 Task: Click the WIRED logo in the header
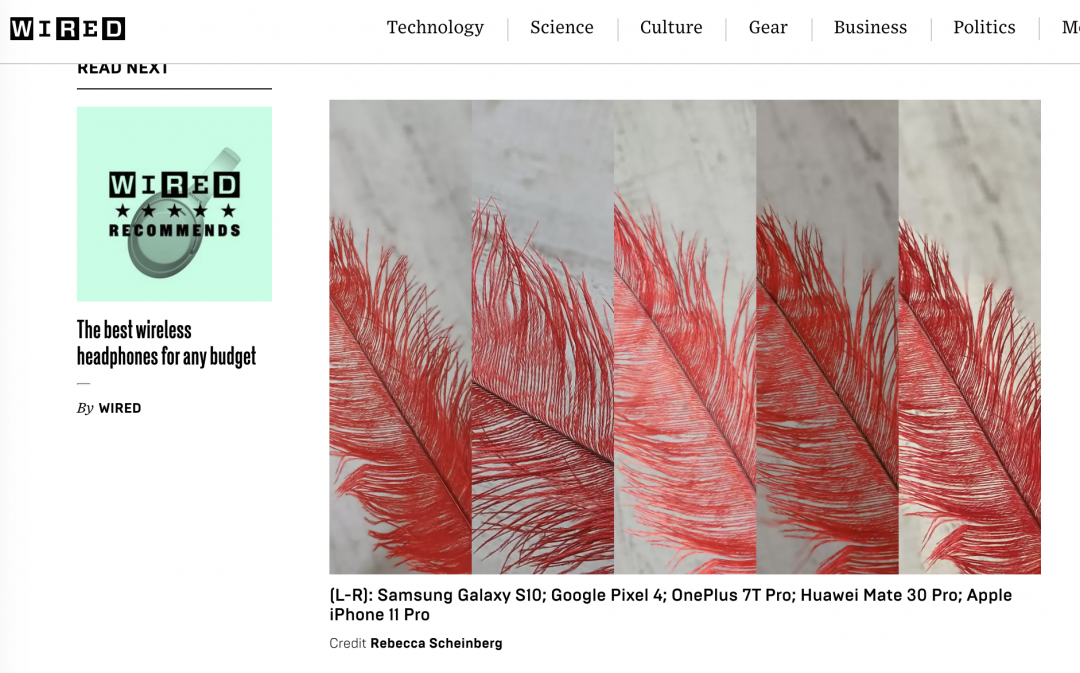pyautogui.click(x=68, y=28)
